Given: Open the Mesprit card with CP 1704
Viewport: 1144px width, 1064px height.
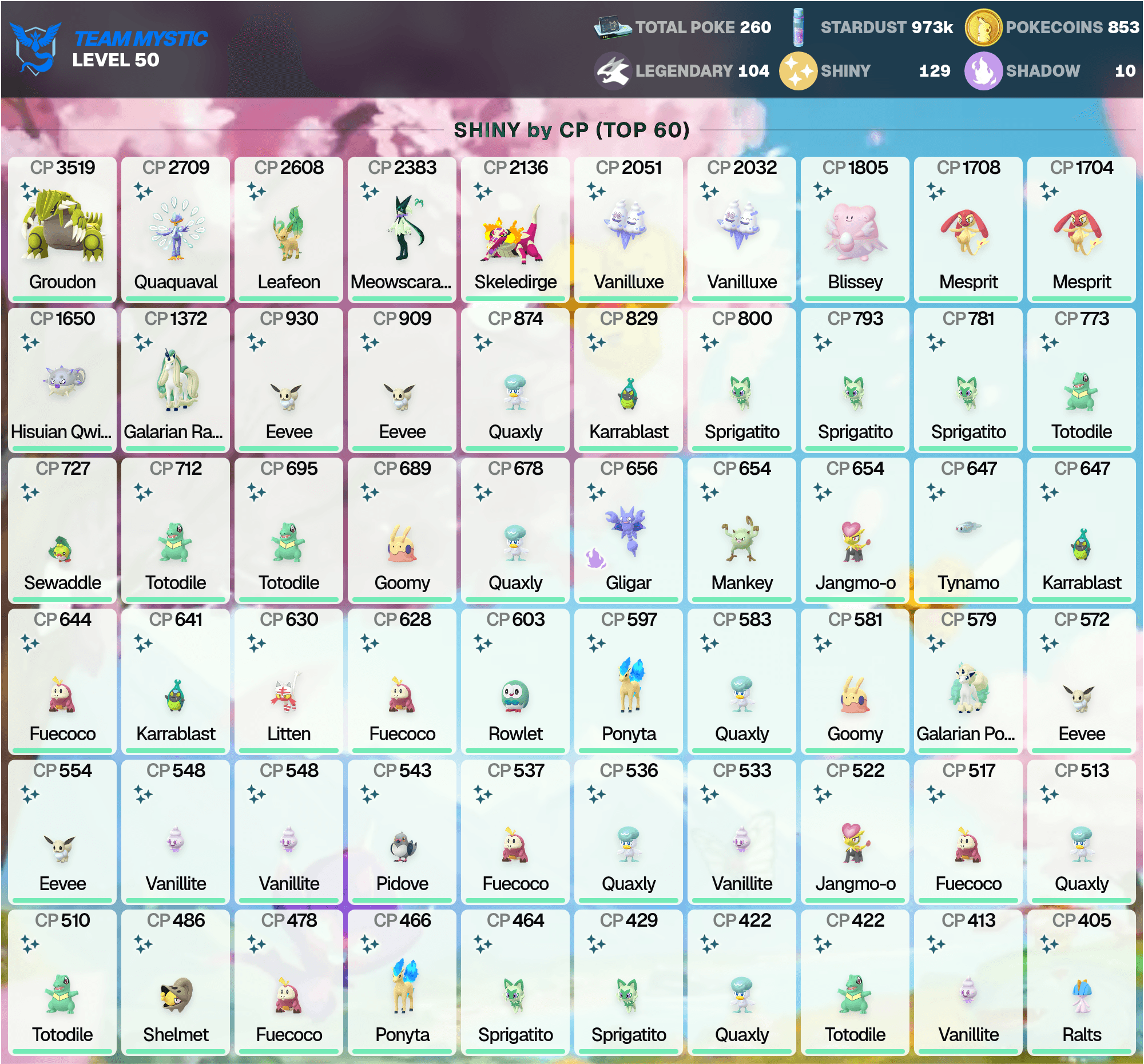Looking at the screenshot, I should coord(1082,229).
